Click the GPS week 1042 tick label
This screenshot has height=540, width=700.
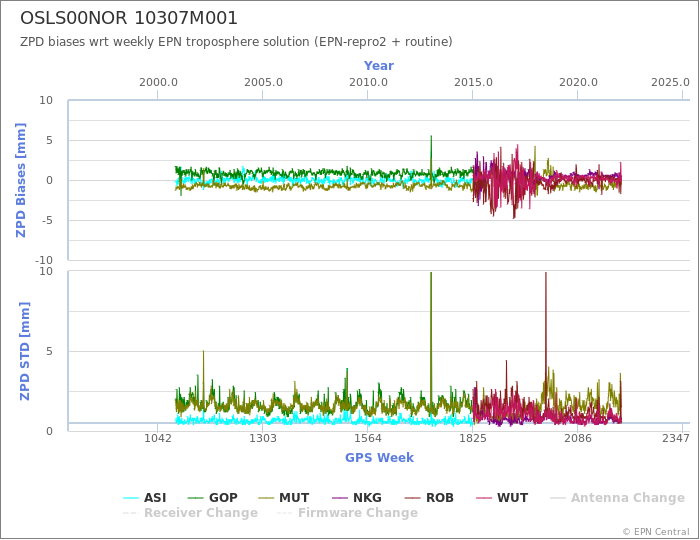coord(158,438)
